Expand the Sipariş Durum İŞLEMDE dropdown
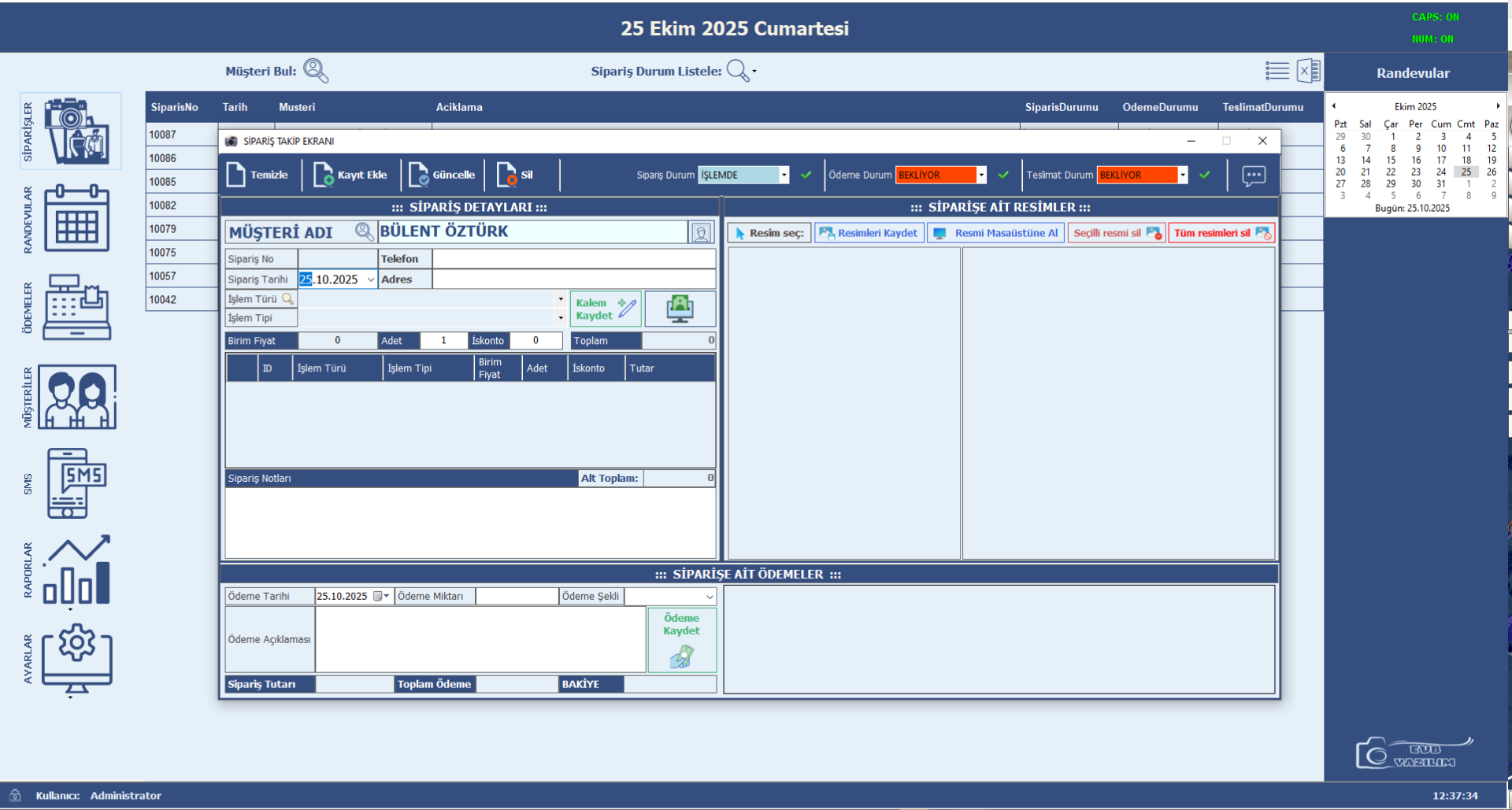The width and height of the screenshot is (1512, 810). pos(784,175)
